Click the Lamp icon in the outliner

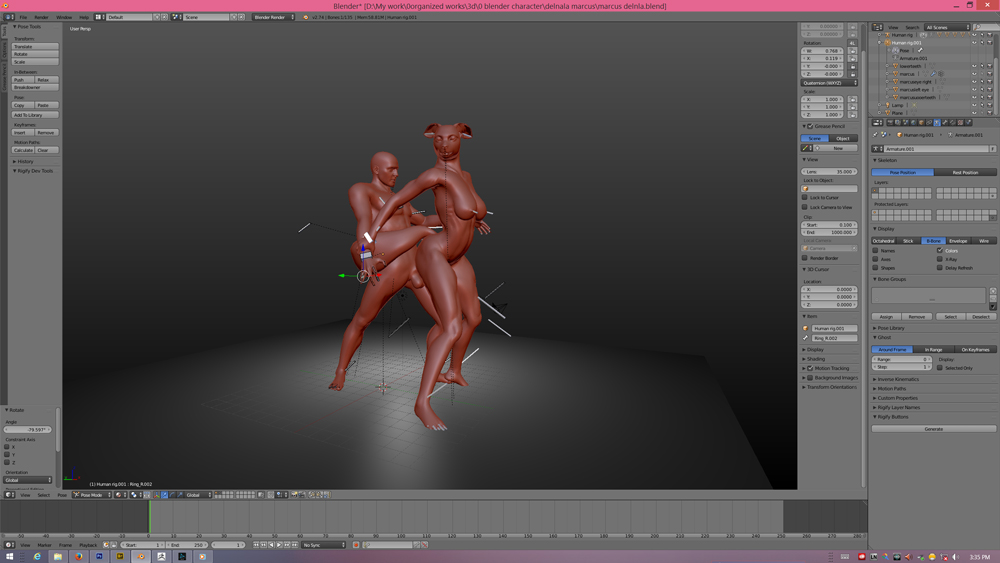pos(887,105)
